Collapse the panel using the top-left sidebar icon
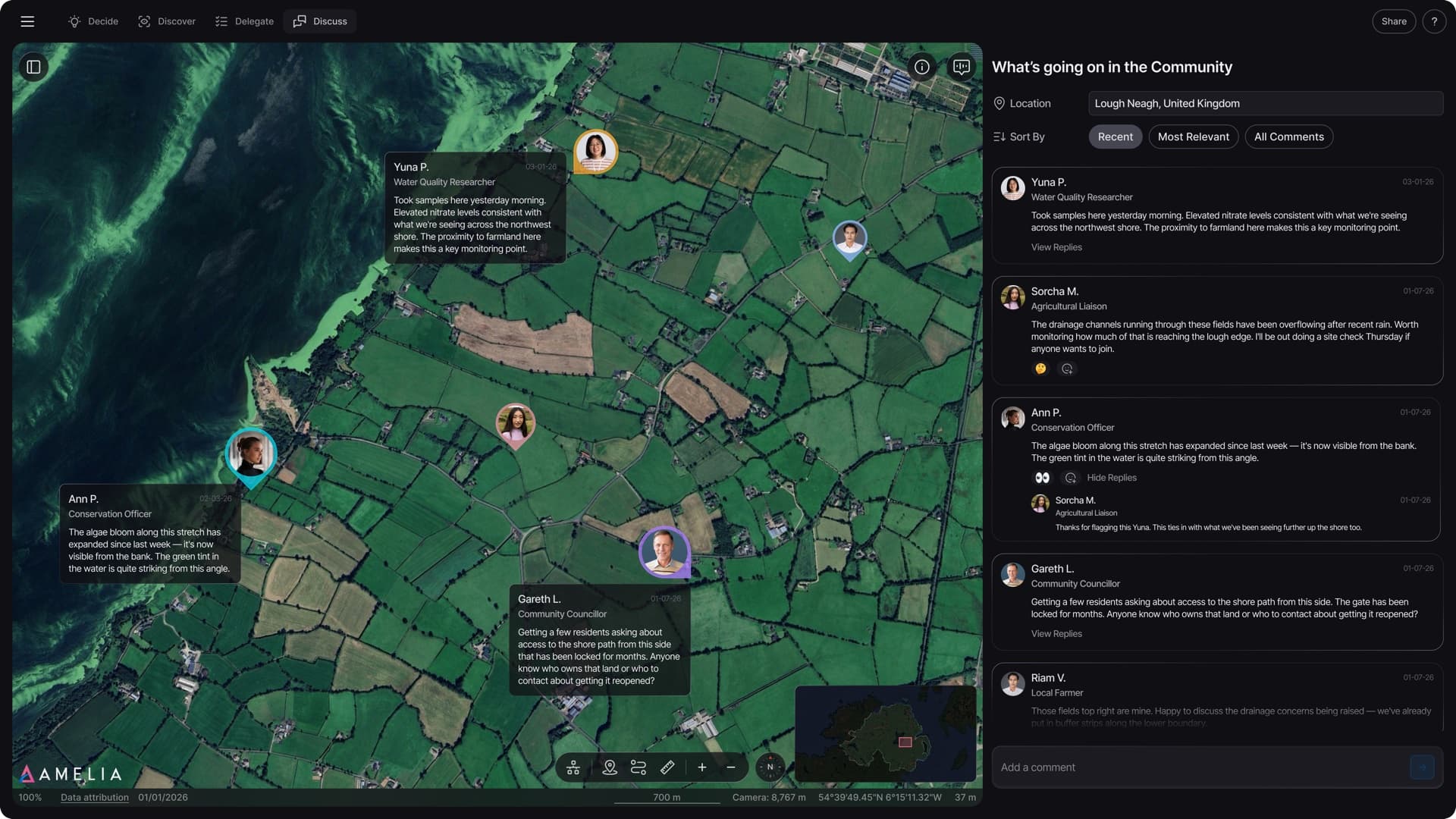The image size is (1456, 819). click(x=33, y=67)
